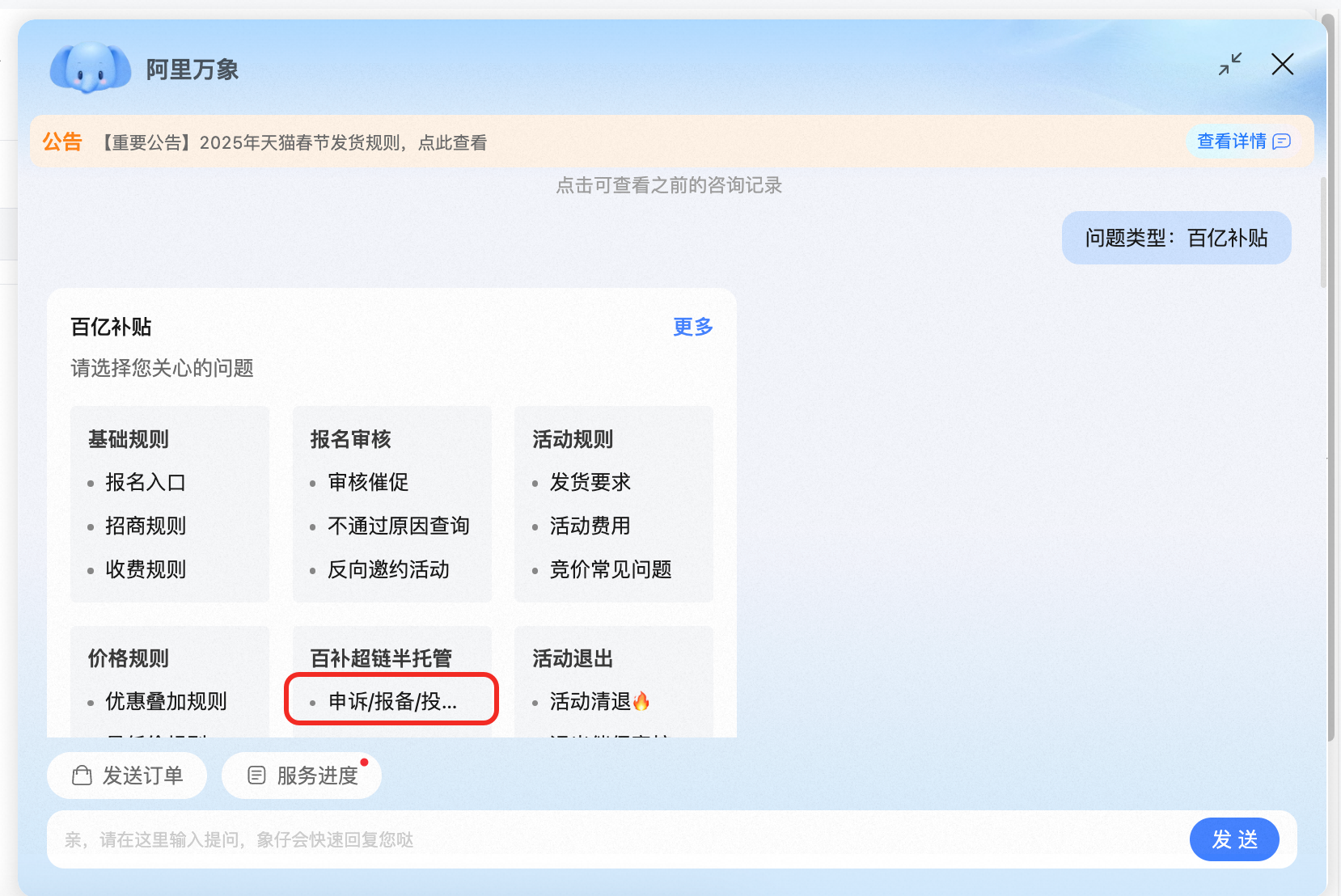Open 不通过原因查询 question
Image resolution: width=1341 pixels, height=896 pixels.
[x=399, y=526]
